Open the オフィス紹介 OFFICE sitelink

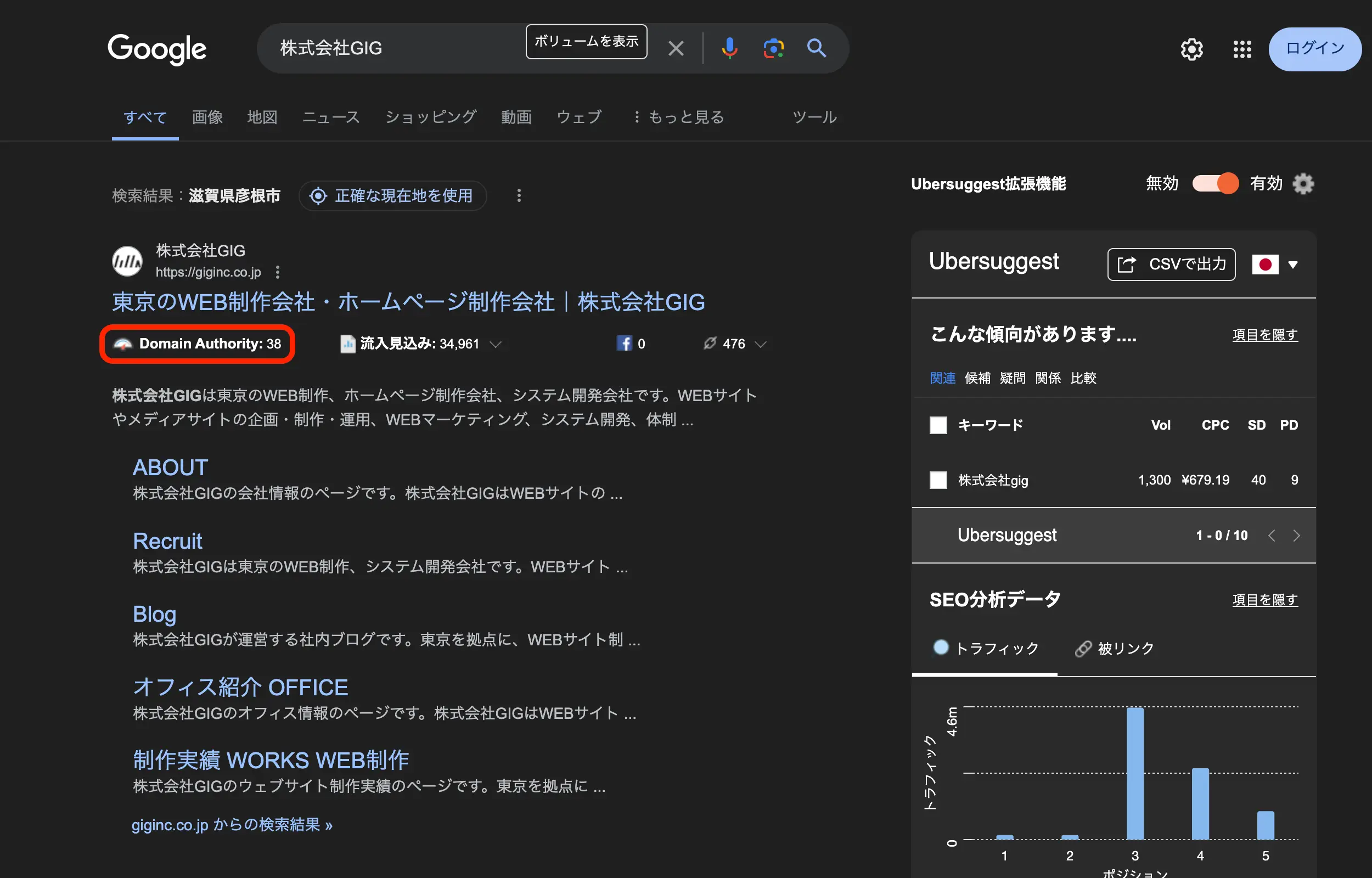coord(240,687)
